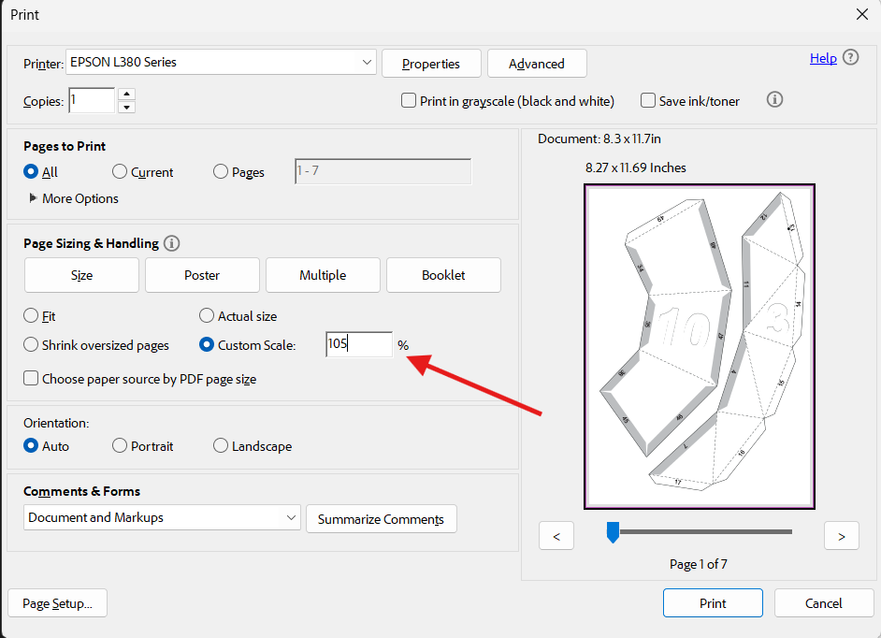881x638 pixels.
Task: Increase copies with the up arrow
Action: (127, 94)
